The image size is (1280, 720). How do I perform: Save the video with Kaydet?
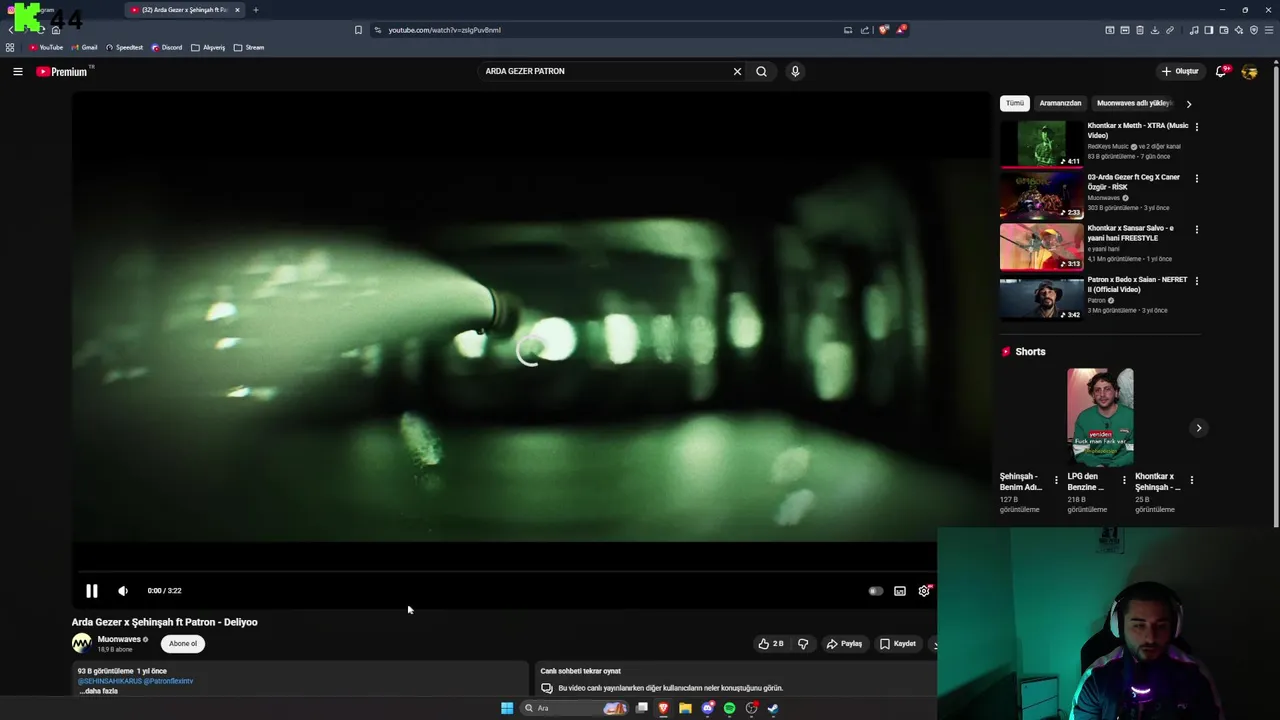pos(898,644)
